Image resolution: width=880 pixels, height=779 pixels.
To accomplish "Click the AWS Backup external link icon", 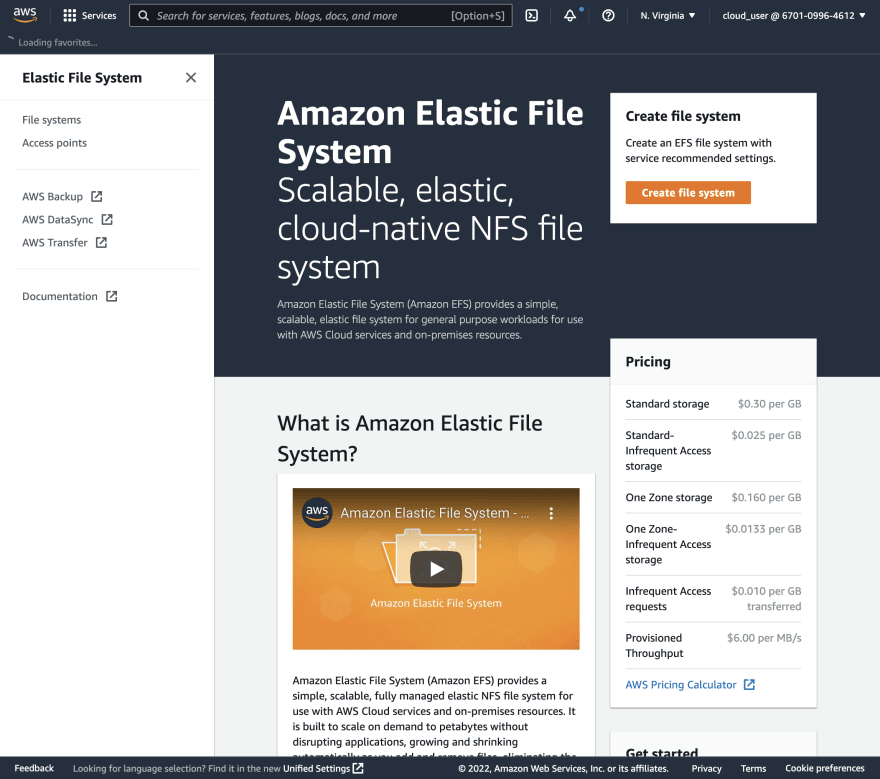I will click(97, 196).
